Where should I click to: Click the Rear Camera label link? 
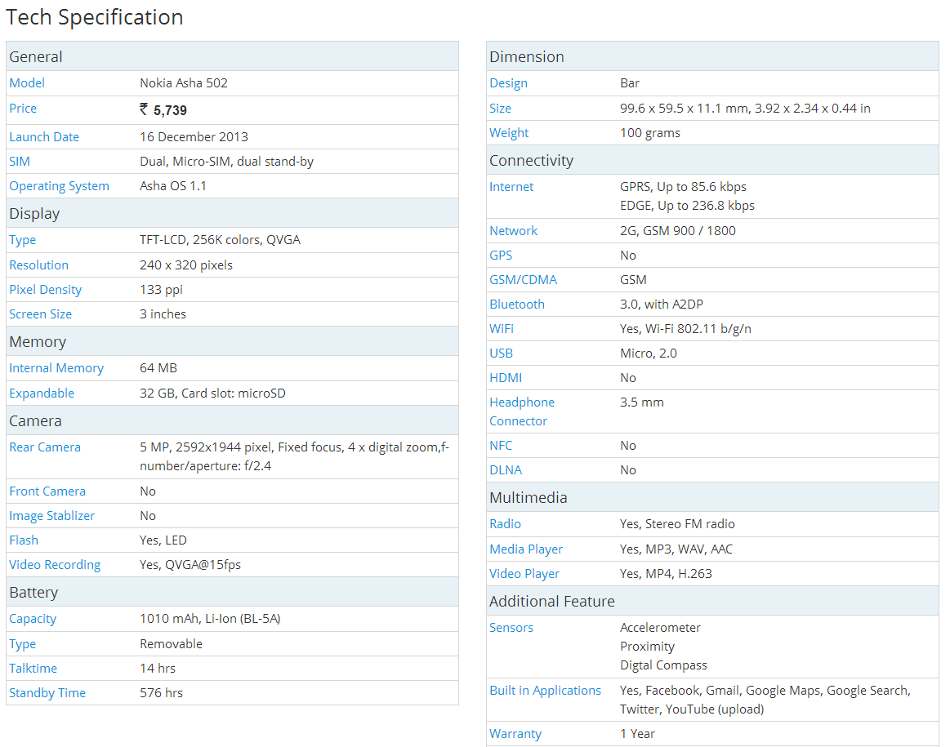pyautogui.click(x=45, y=447)
